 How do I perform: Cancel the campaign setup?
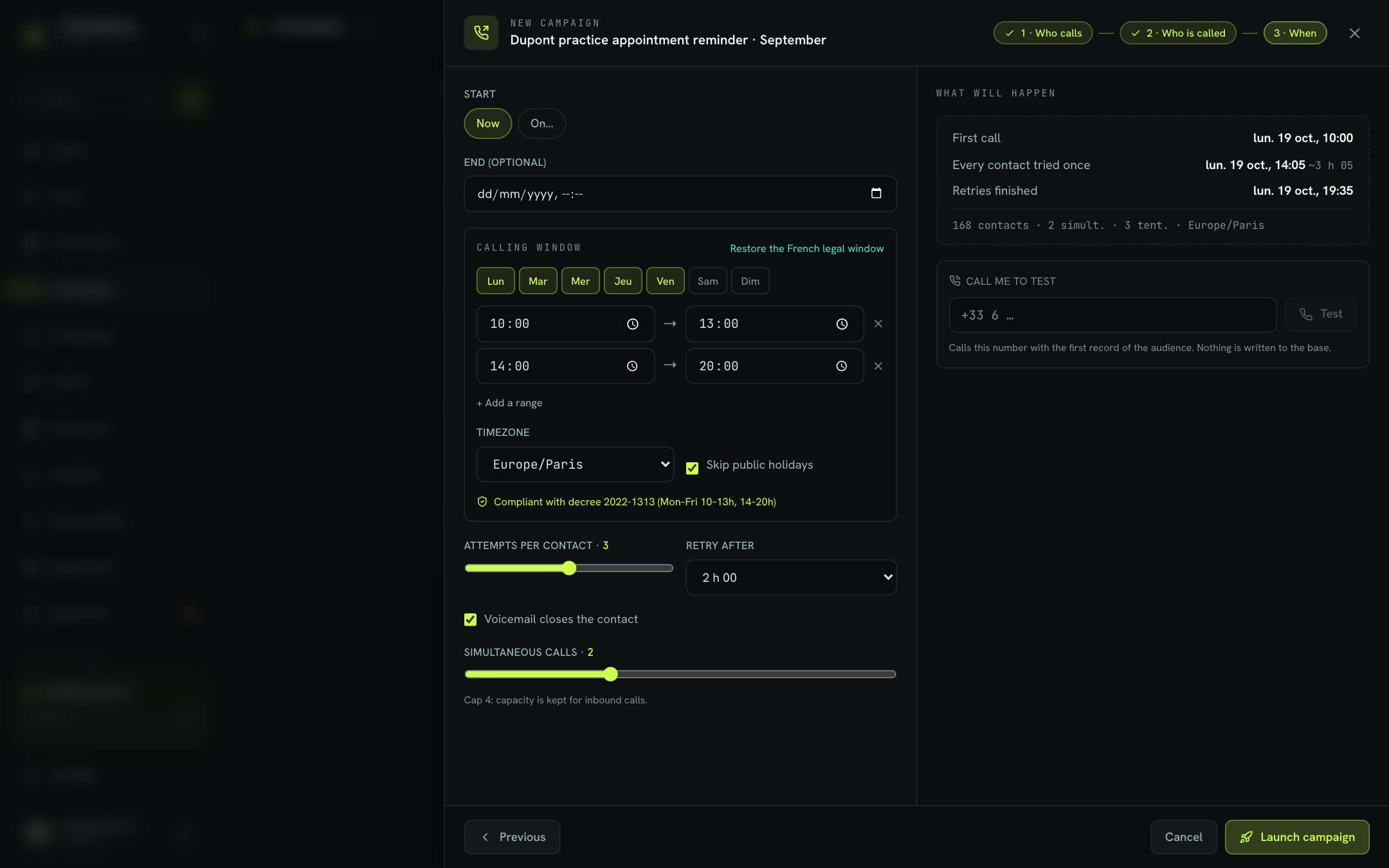1183,837
